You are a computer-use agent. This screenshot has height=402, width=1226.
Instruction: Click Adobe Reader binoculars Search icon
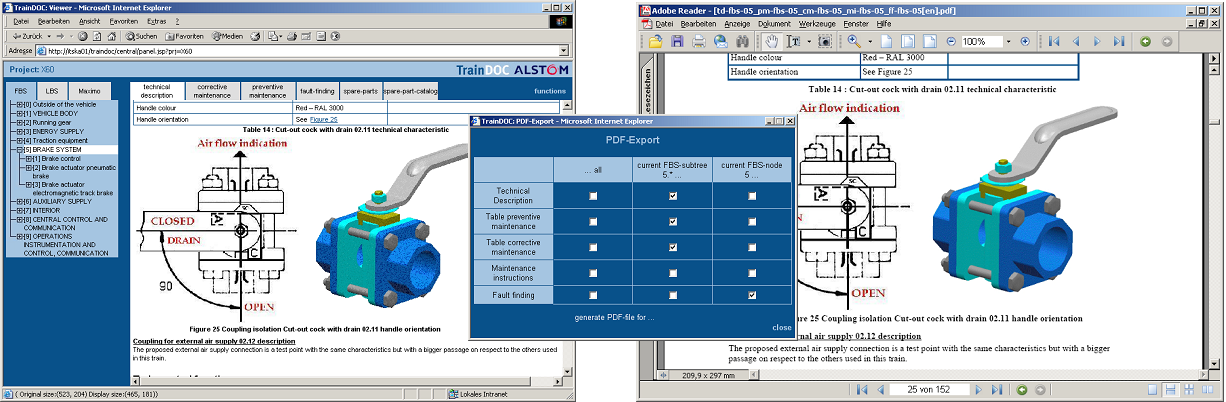[x=743, y=41]
